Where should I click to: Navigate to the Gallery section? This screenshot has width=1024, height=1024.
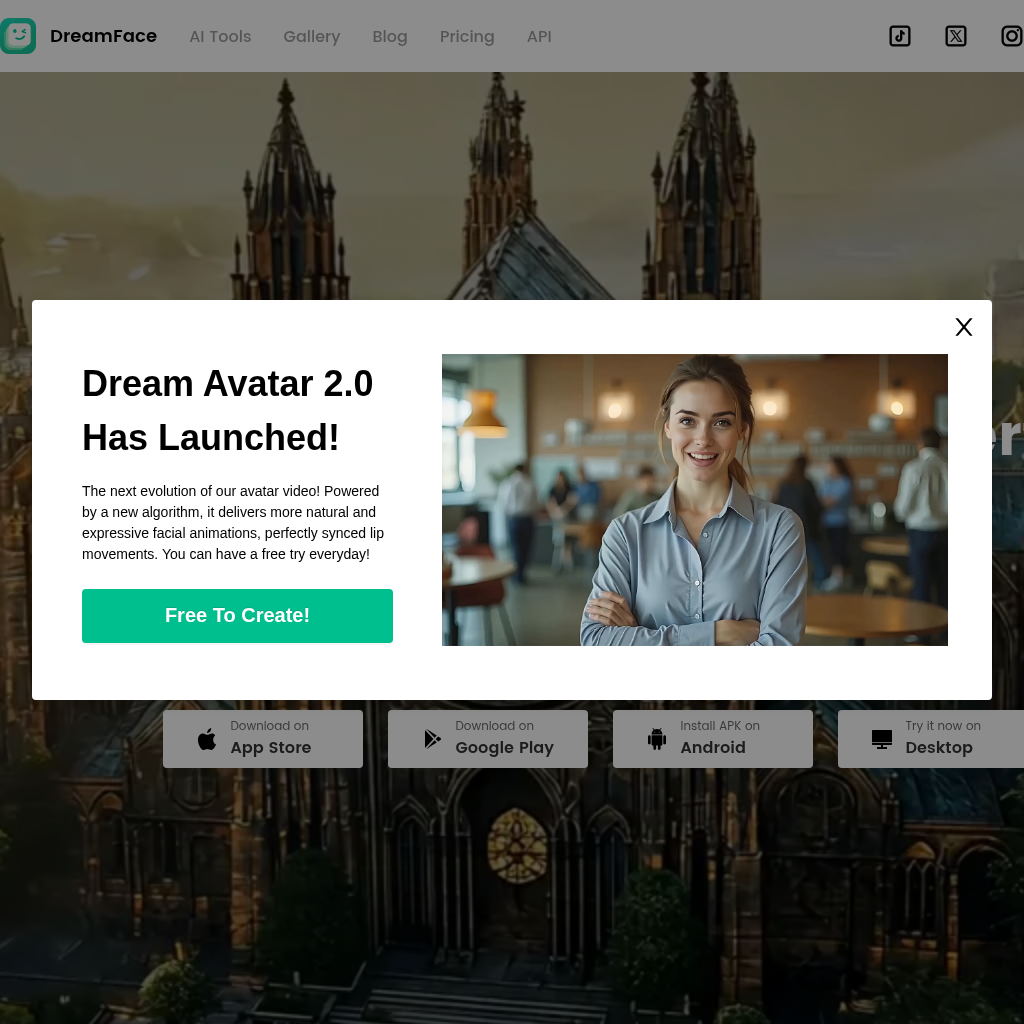311,36
